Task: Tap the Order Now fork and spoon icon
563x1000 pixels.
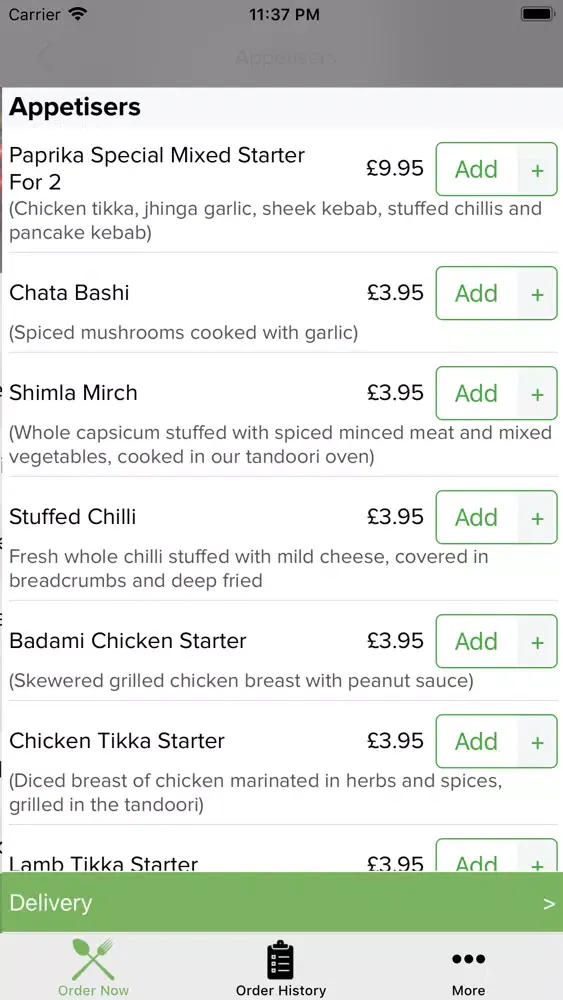Action: [93, 959]
